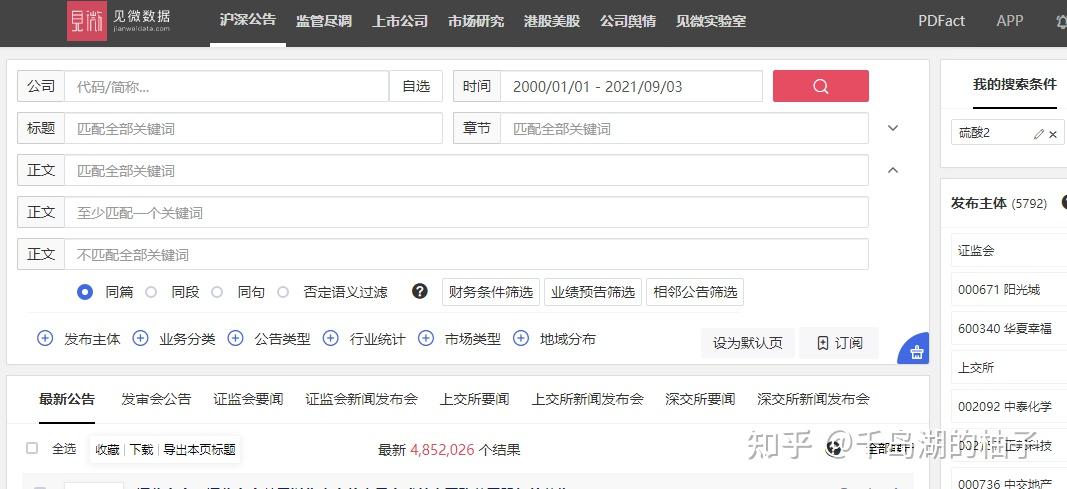Click 下载 in results toolbar
The width and height of the screenshot is (1067, 489).
(142, 450)
